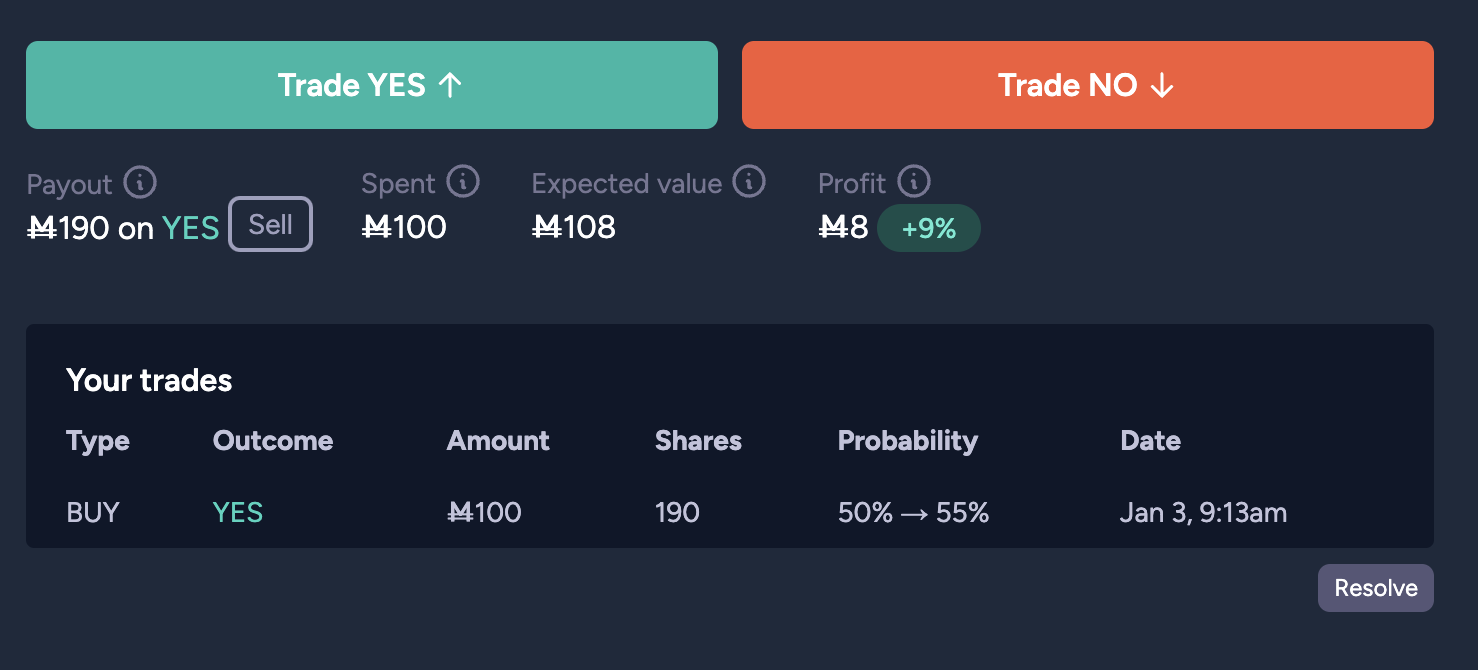Click the YES outcome in trade row
1478x670 pixels.
238,513
